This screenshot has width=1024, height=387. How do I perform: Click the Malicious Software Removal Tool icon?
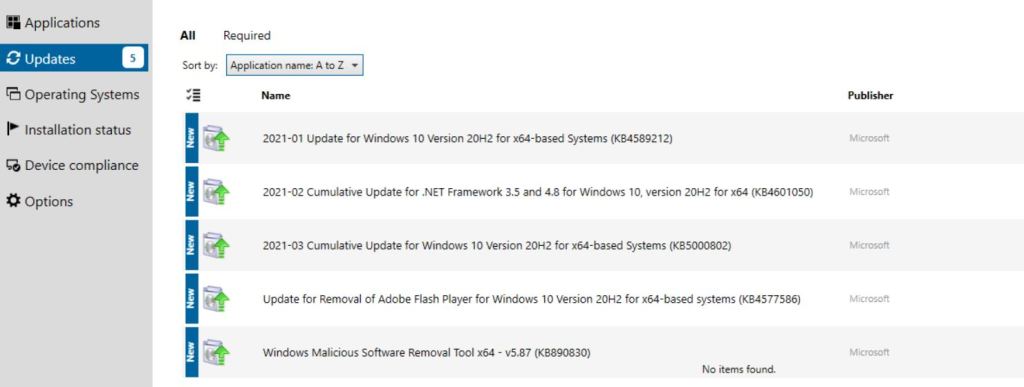(x=216, y=352)
